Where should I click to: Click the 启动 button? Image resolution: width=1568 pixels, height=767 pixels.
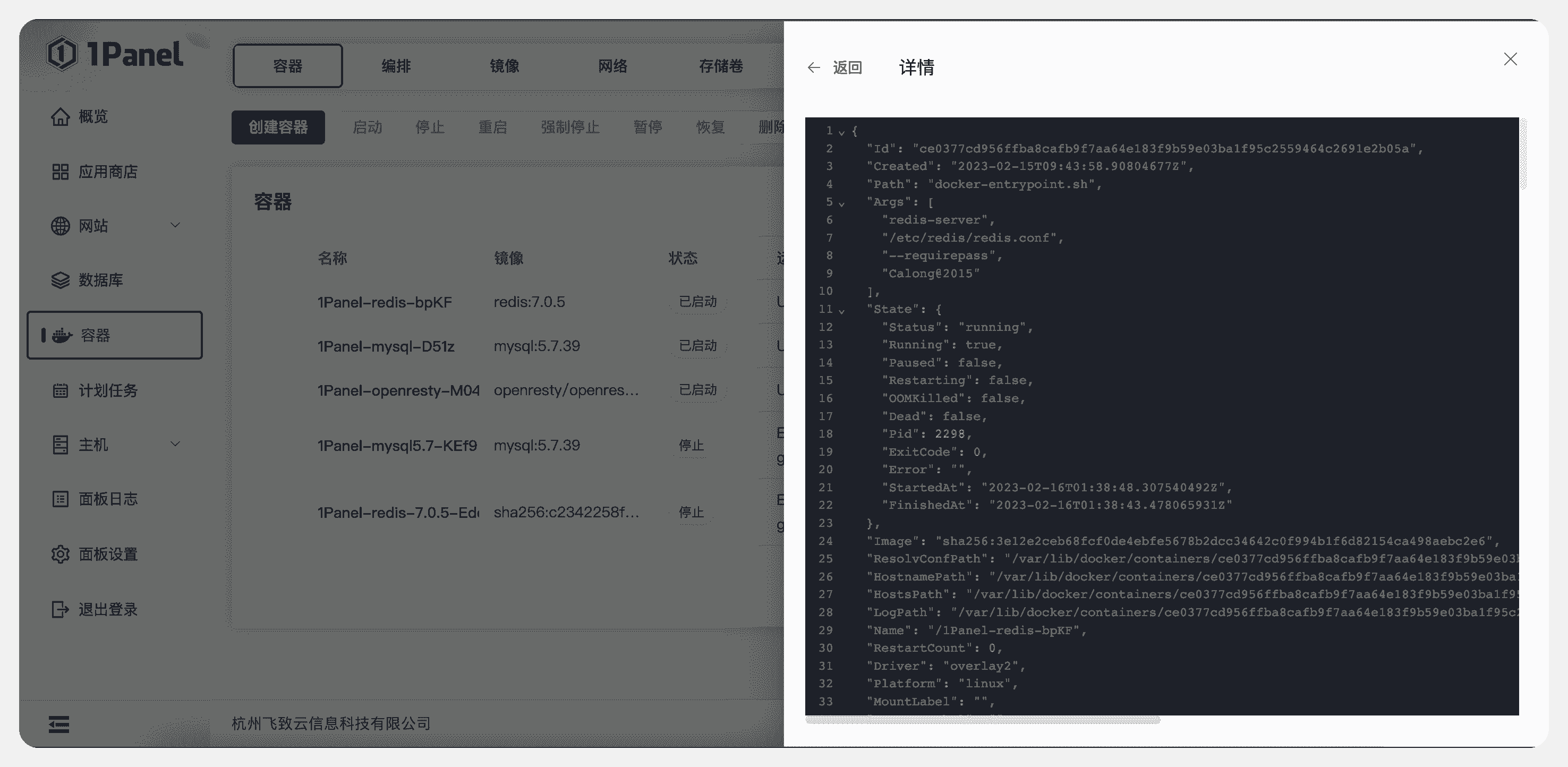pyautogui.click(x=368, y=127)
